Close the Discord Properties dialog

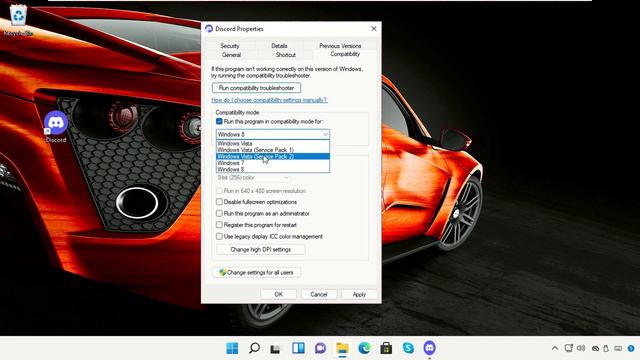tap(373, 29)
